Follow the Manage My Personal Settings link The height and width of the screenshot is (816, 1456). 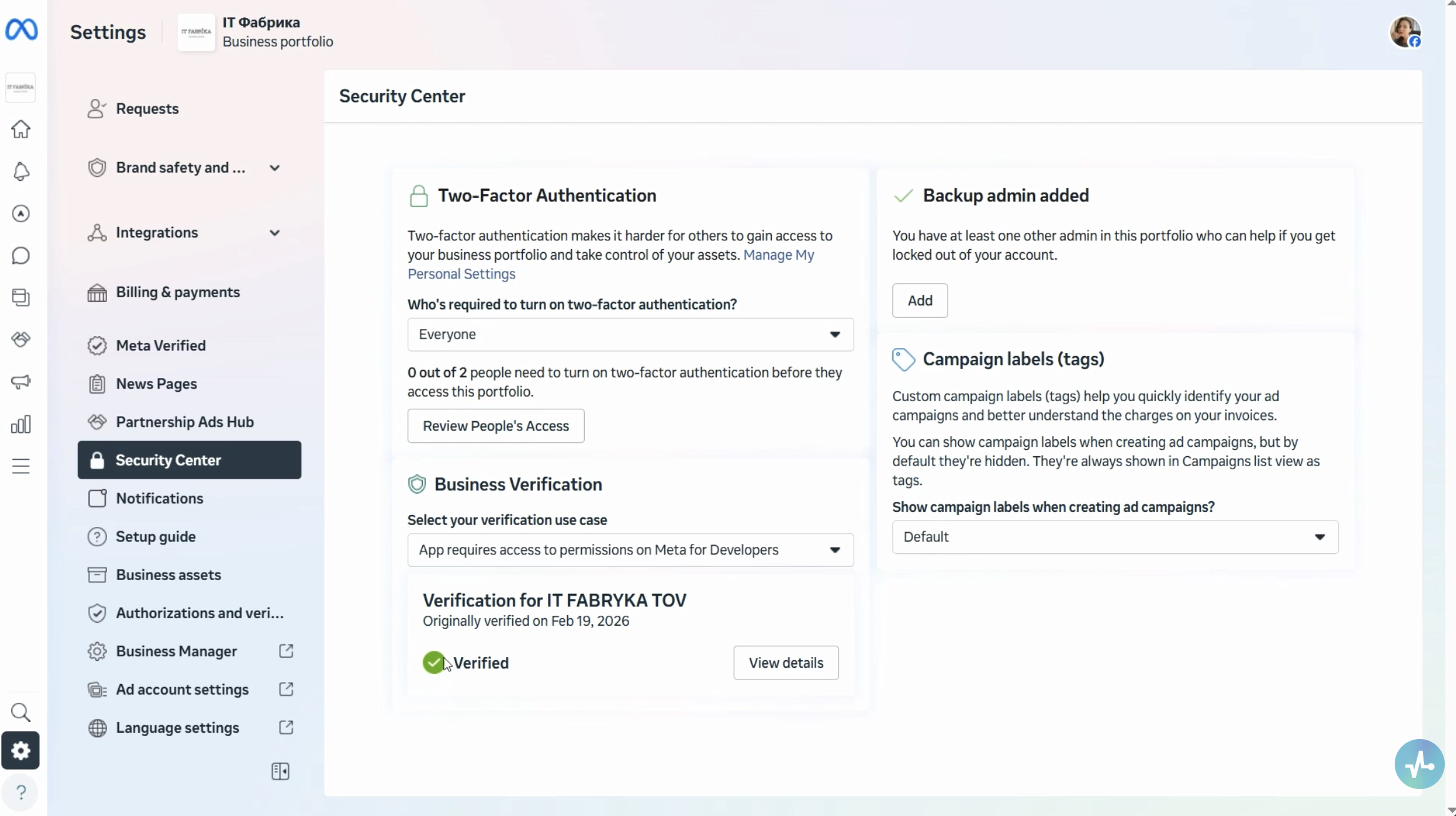(779, 255)
